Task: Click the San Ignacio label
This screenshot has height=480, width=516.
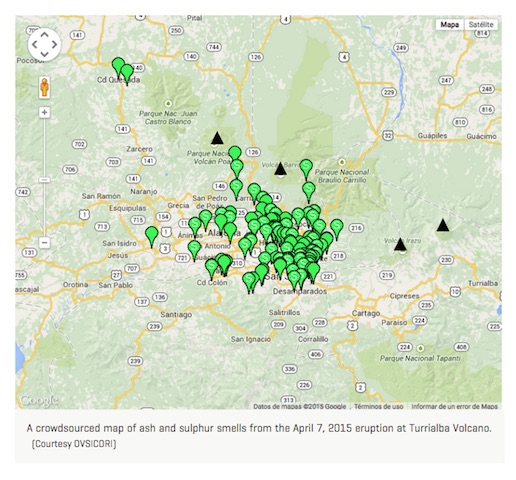Action: click(251, 339)
